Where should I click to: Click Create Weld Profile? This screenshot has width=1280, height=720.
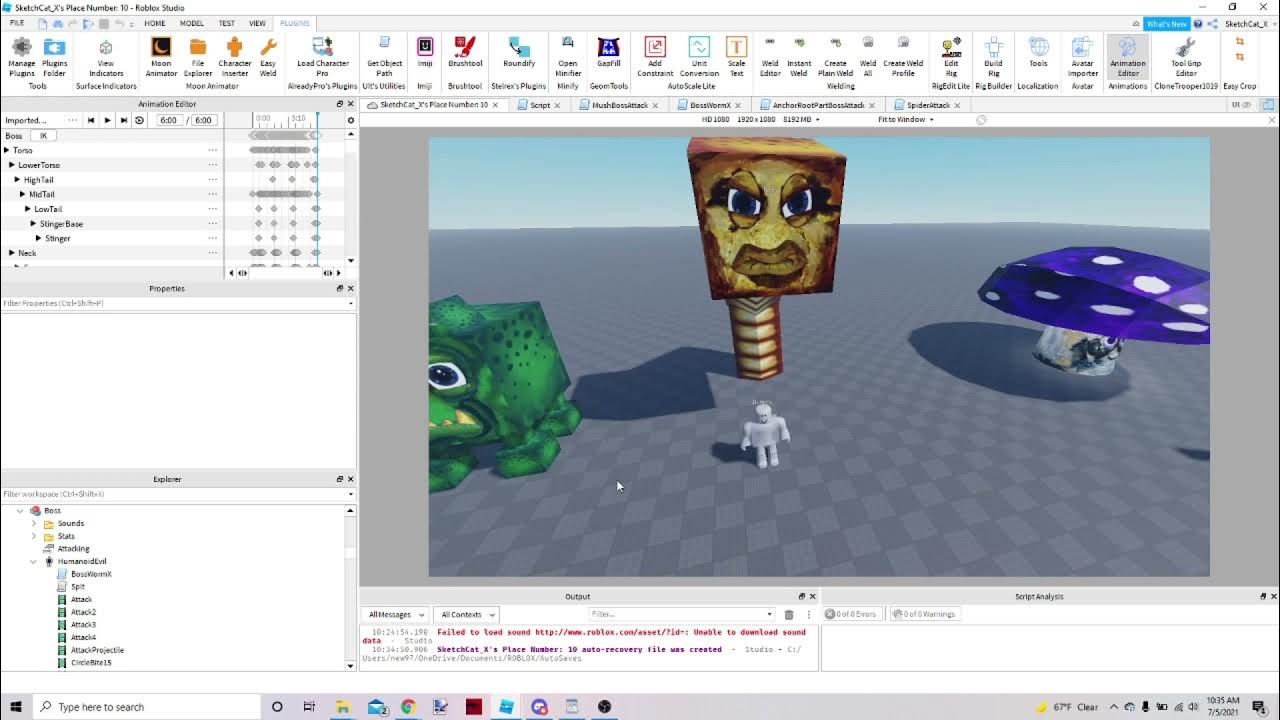pos(903,57)
